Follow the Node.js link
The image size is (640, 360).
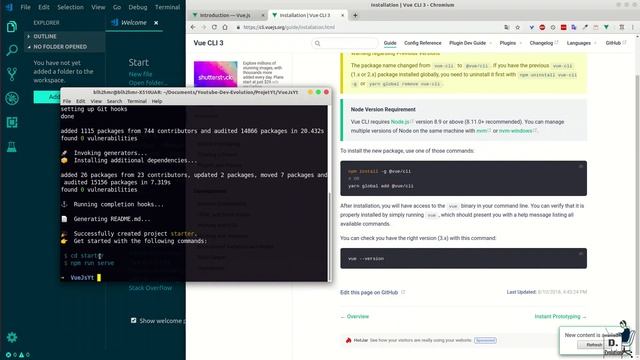[402, 122]
